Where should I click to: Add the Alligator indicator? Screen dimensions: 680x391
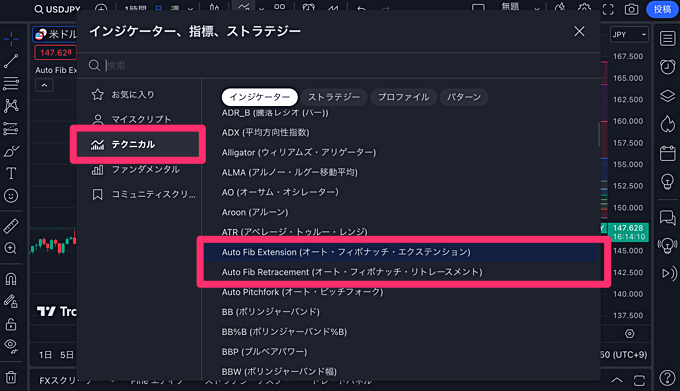click(401, 153)
